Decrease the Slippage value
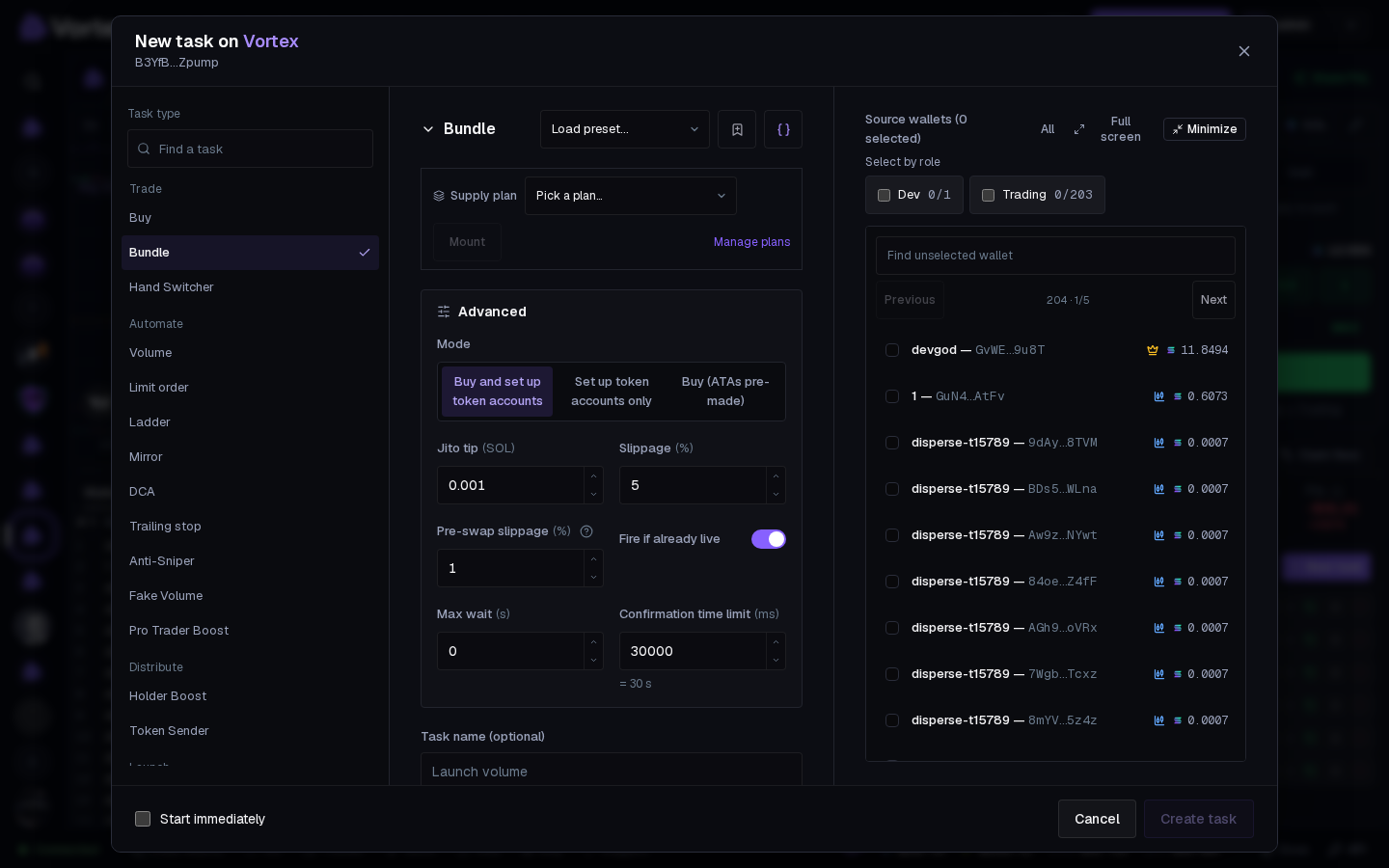 tap(776, 495)
